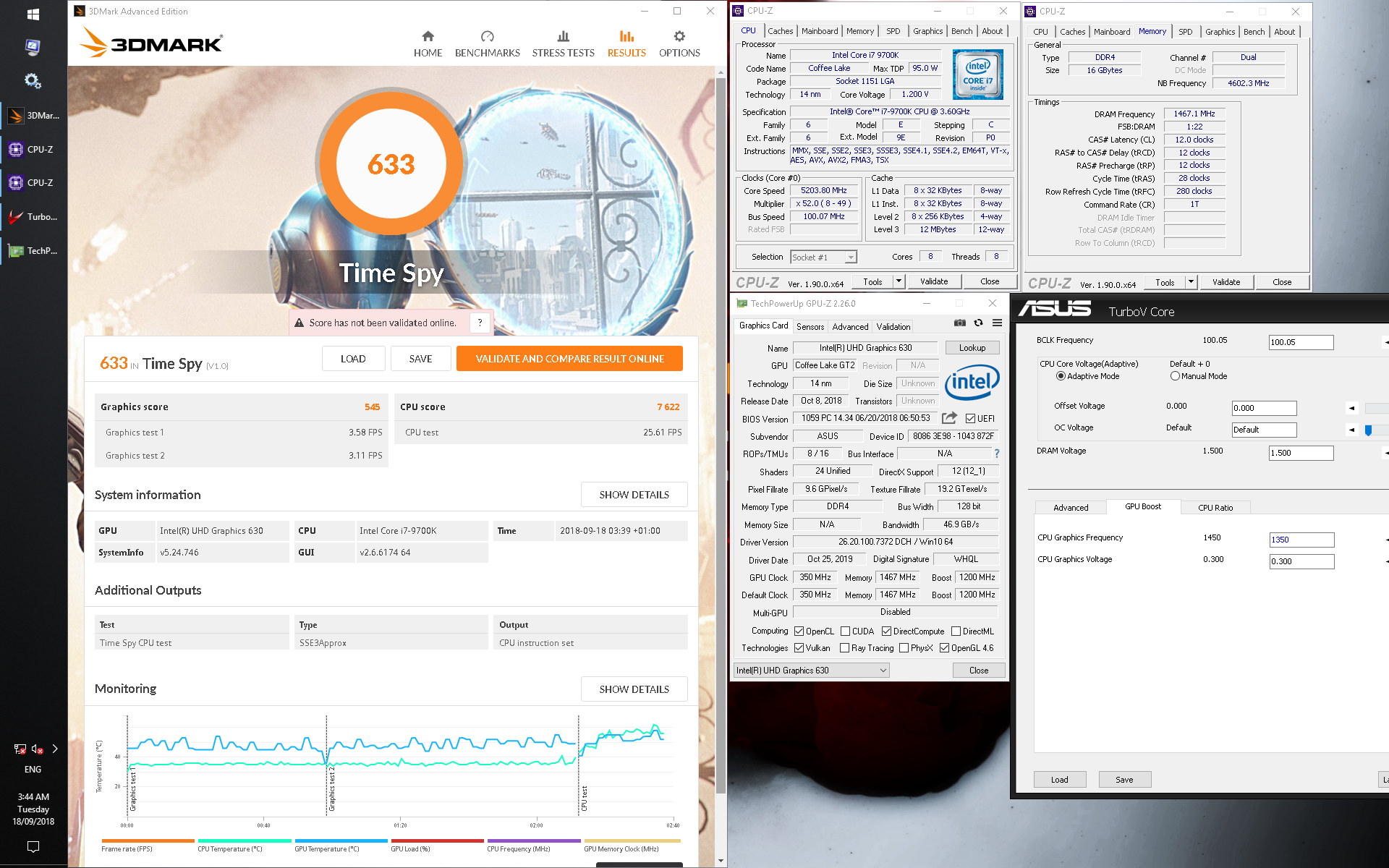
Task: Click Save button in TurboV Core
Action: point(1124,780)
